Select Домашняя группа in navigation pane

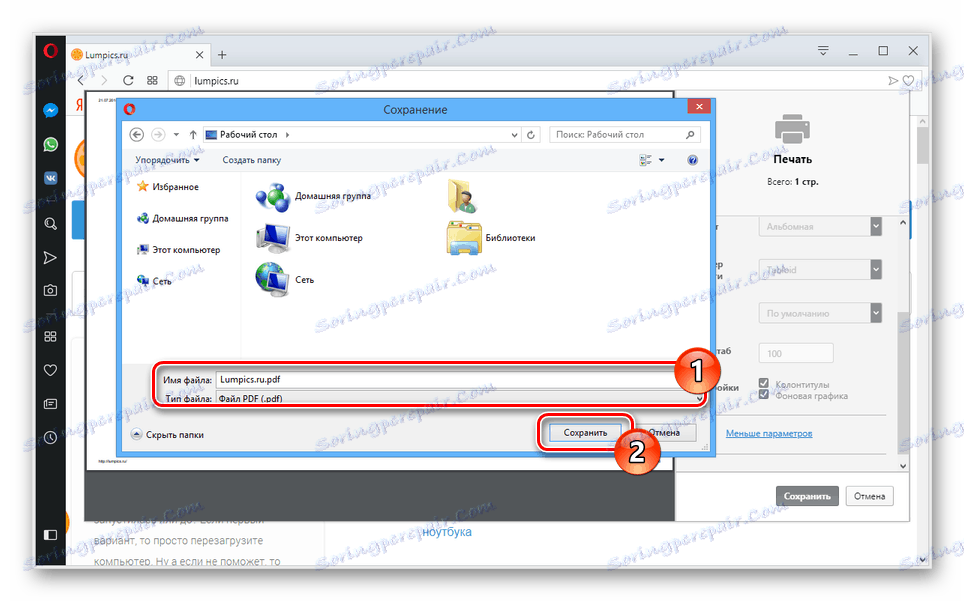coord(183,218)
